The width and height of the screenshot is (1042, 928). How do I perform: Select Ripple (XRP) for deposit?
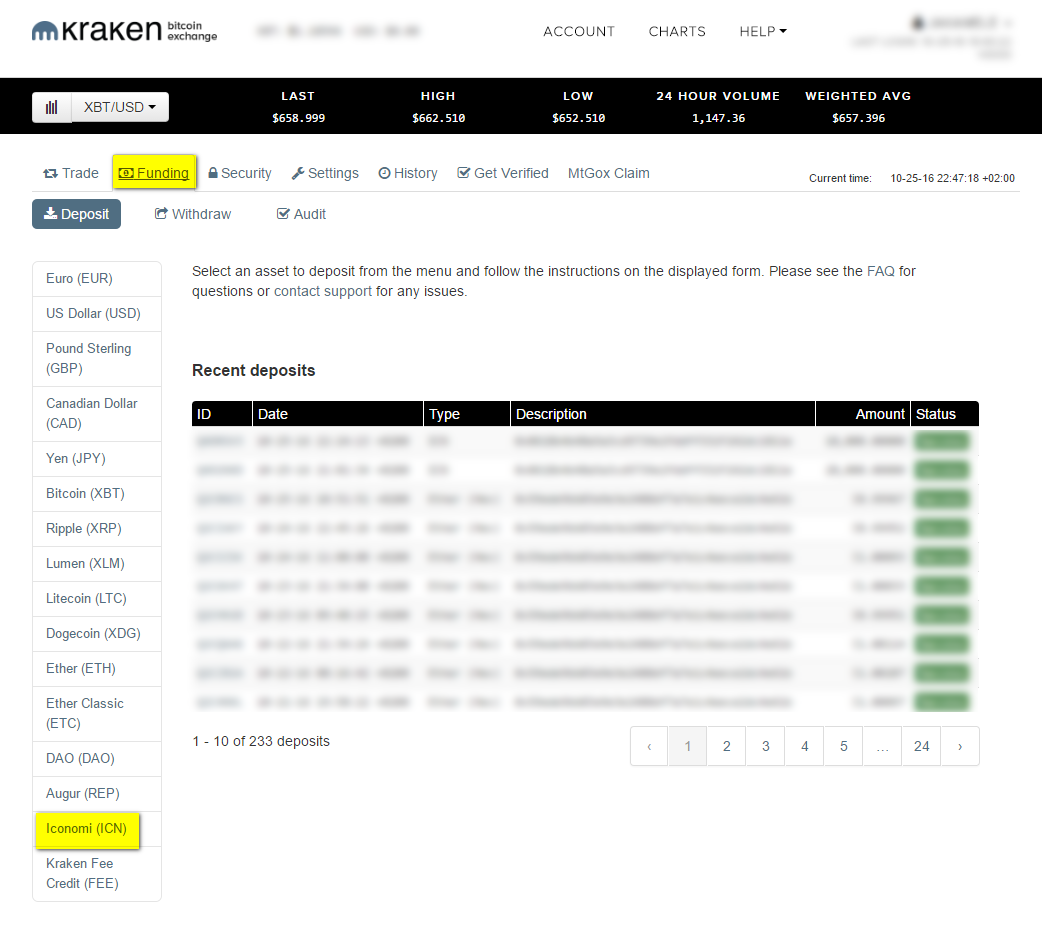pyautogui.click(x=97, y=529)
